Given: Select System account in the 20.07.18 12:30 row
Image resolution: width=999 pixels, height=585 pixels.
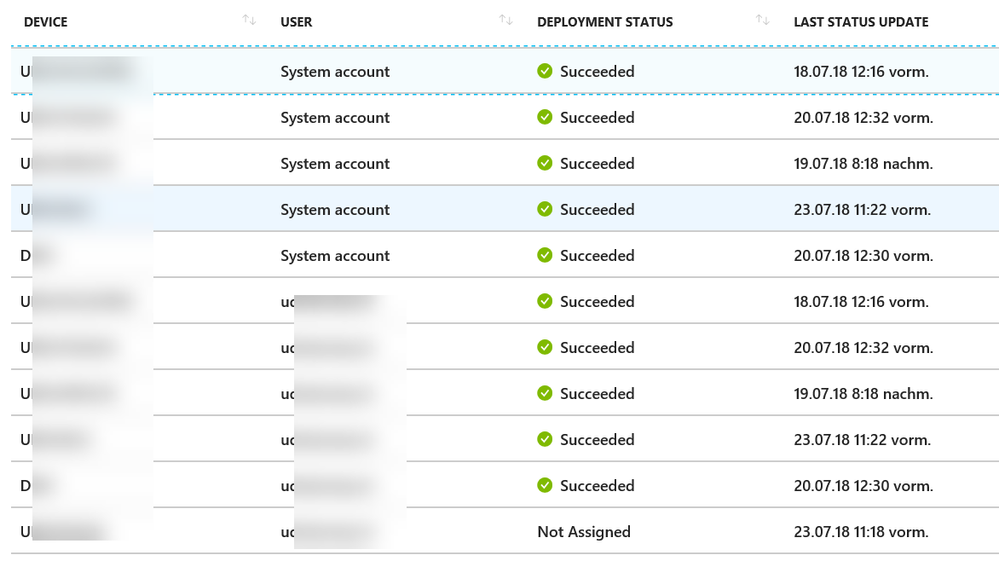Looking at the screenshot, I should (335, 255).
